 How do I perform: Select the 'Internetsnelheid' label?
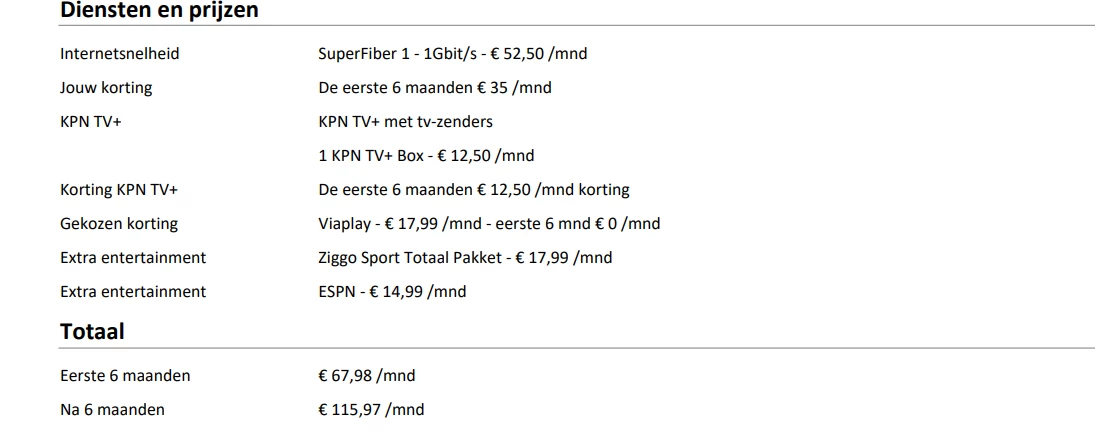click(120, 54)
